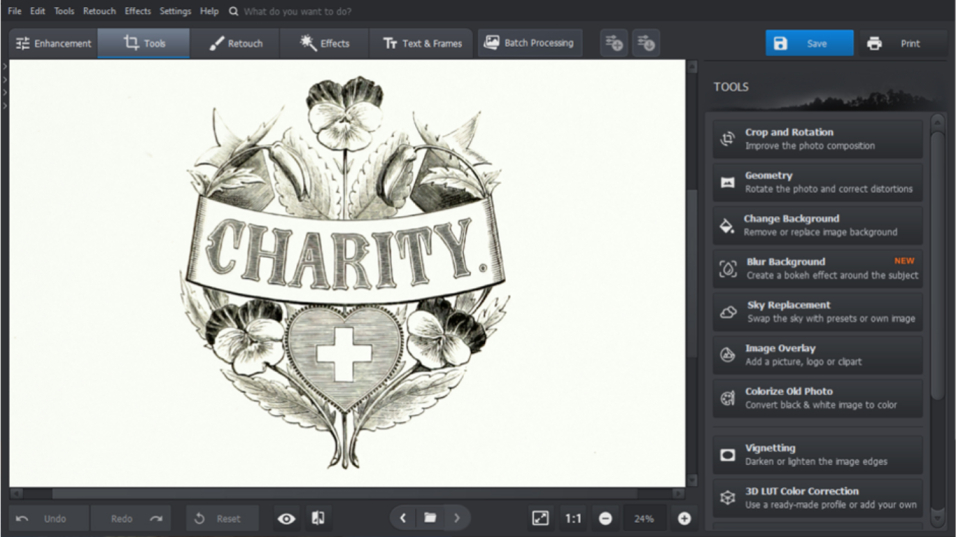Screen dimensions: 956x537
Task: Click the Save button
Action: click(x=809, y=43)
